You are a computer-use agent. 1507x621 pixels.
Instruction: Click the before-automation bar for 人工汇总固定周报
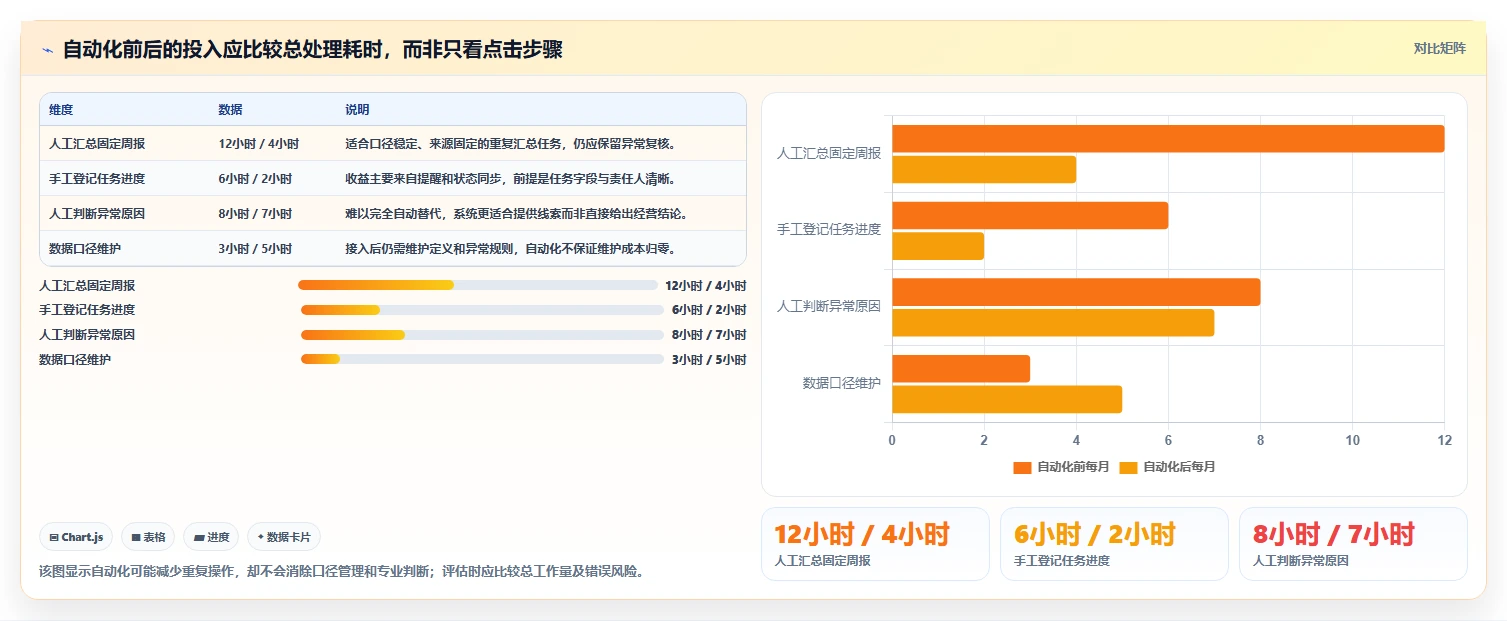click(1168, 139)
